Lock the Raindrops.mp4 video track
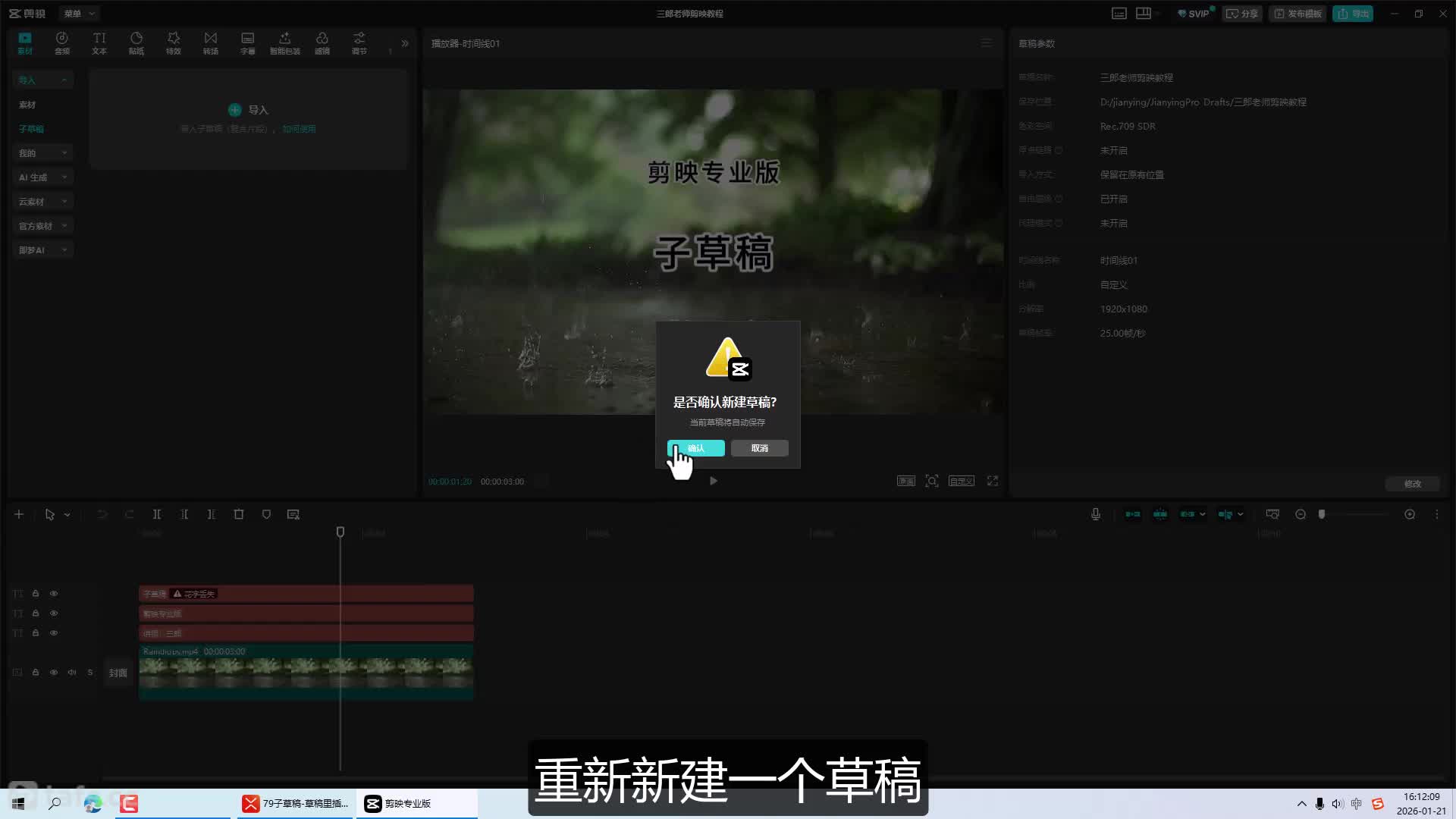 36,673
